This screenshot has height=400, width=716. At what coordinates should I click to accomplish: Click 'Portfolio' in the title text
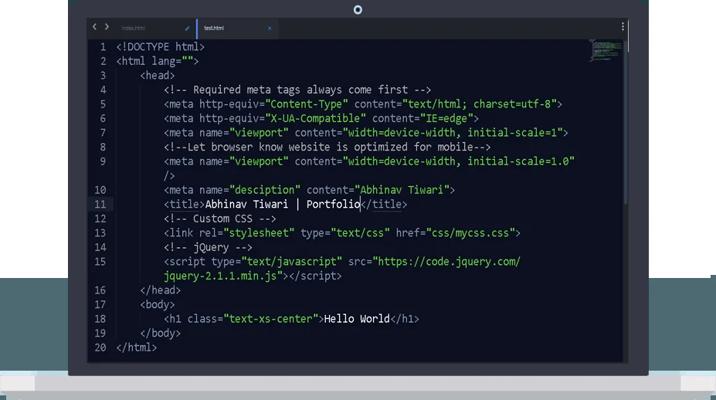[x=333, y=204]
